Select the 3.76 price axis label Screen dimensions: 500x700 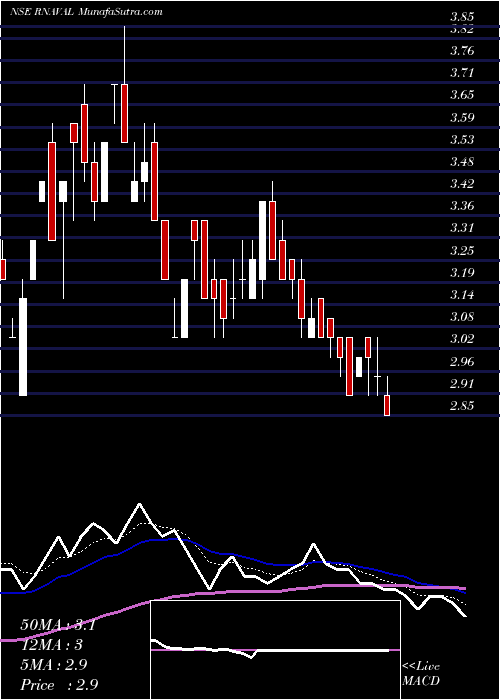pos(462,51)
